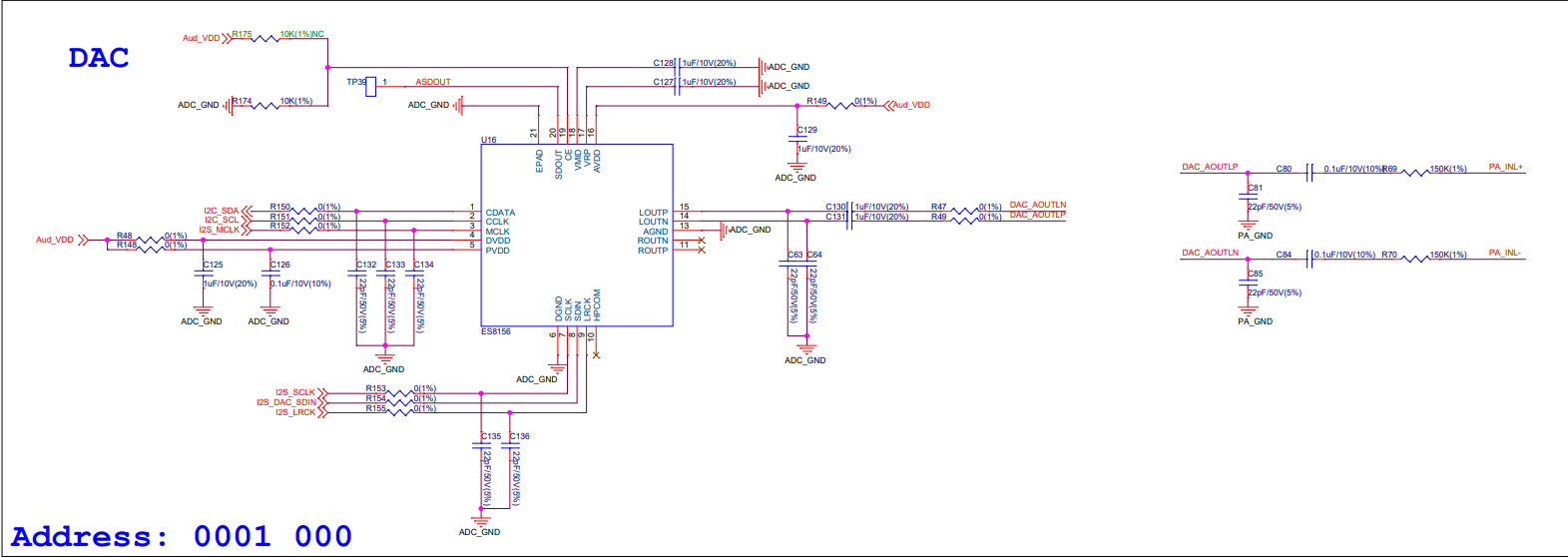This screenshot has height=557, width=1568.
Task: Select the Address: 0001 000 note
Action: point(182,536)
